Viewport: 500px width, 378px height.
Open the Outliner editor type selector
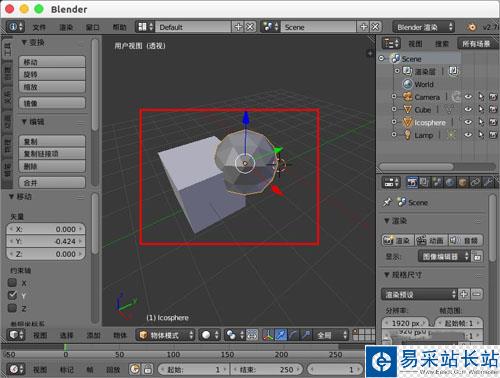click(391, 43)
